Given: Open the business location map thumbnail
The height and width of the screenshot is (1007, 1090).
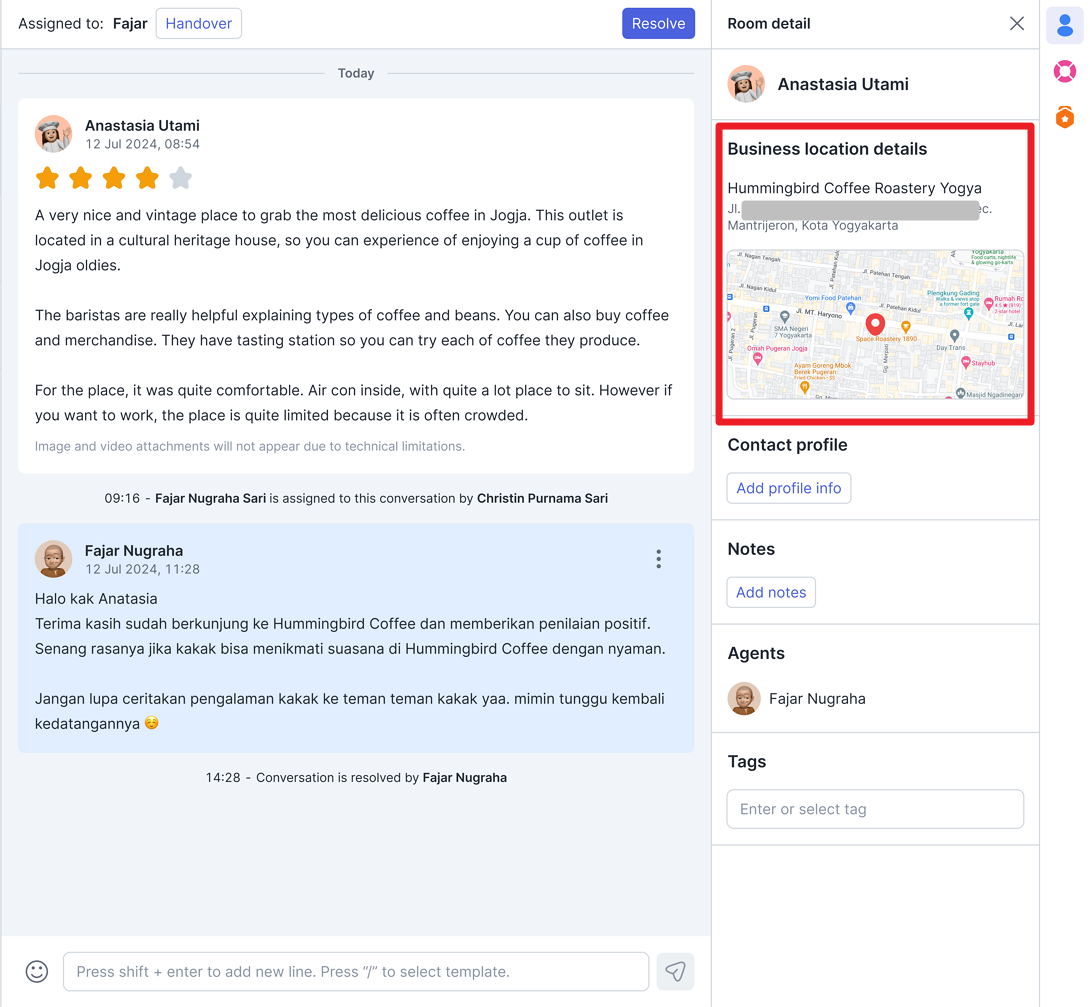Looking at the screenshot, I should (875, 324).
